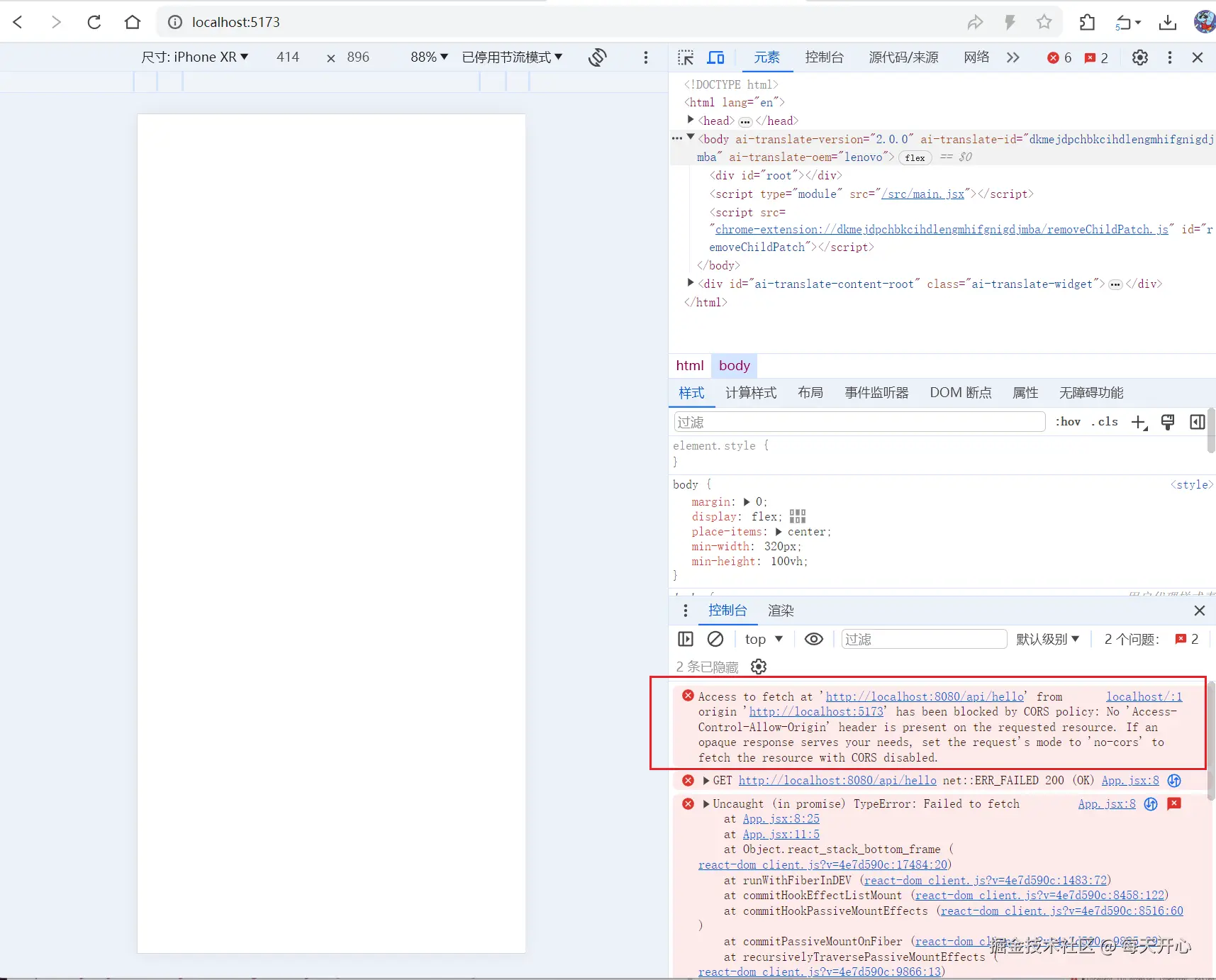Image resolution: width=1216 pixels, height=980 pixels.
Task: Open the 源代码/来源 Sources tab
Action: coord(903,57)
